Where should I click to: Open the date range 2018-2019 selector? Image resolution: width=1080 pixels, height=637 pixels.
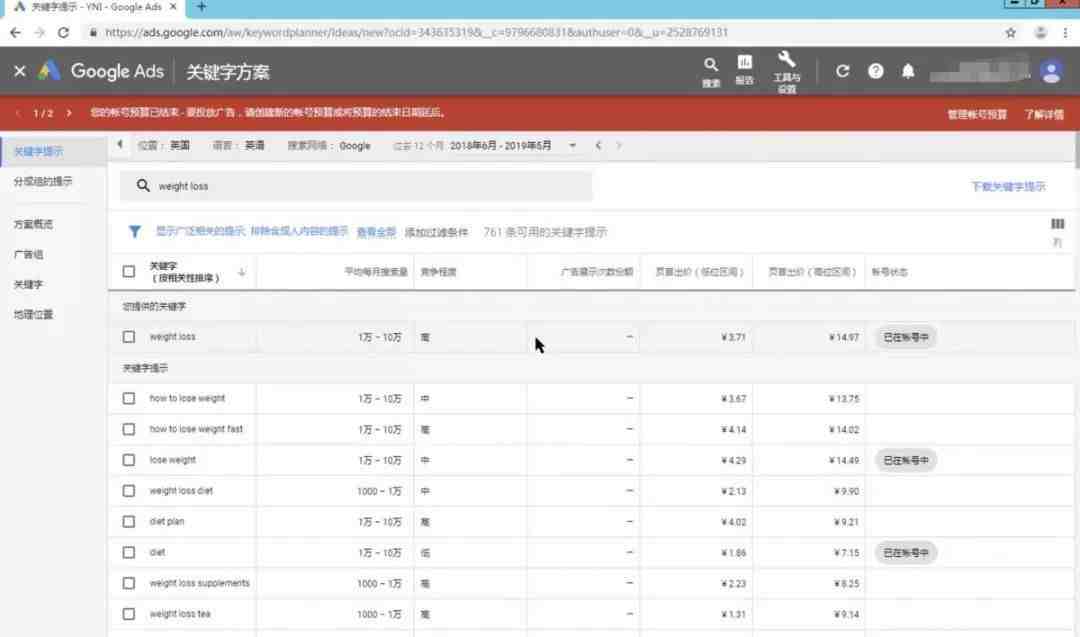pyautogui.click(x=500, y=145)
